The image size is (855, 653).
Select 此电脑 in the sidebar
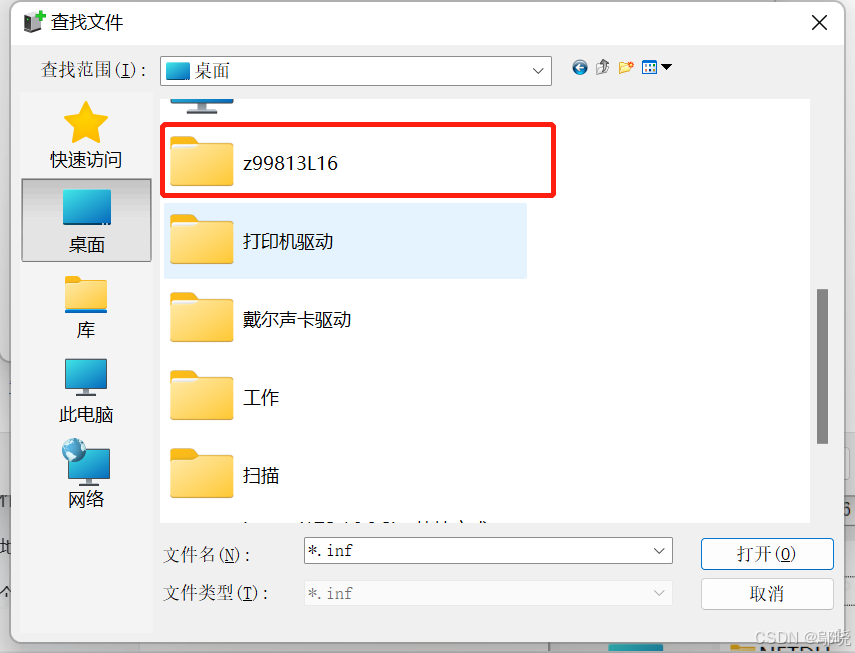coord(86,391)
